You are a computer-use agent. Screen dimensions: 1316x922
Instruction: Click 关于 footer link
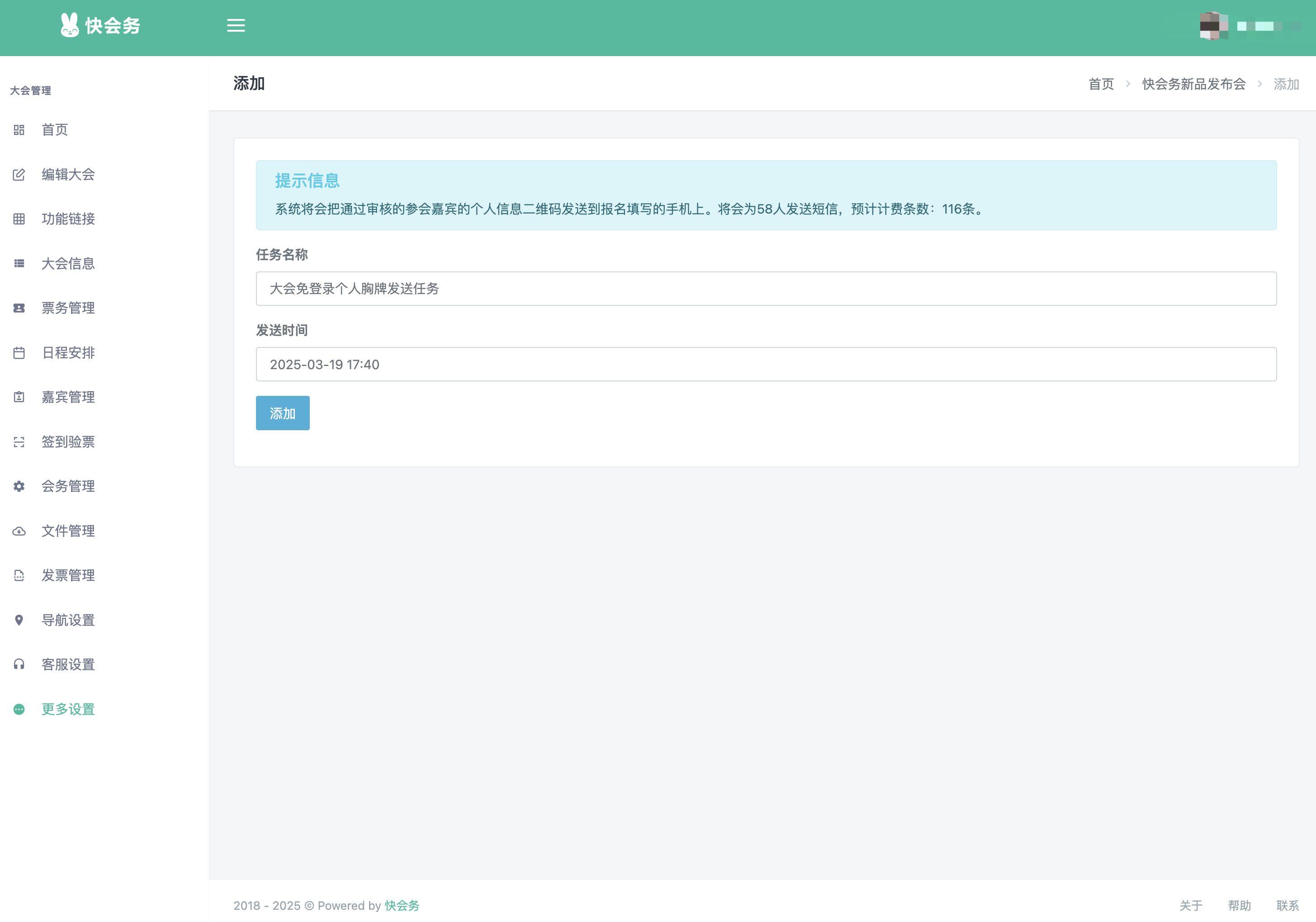tap(1191, 905)
